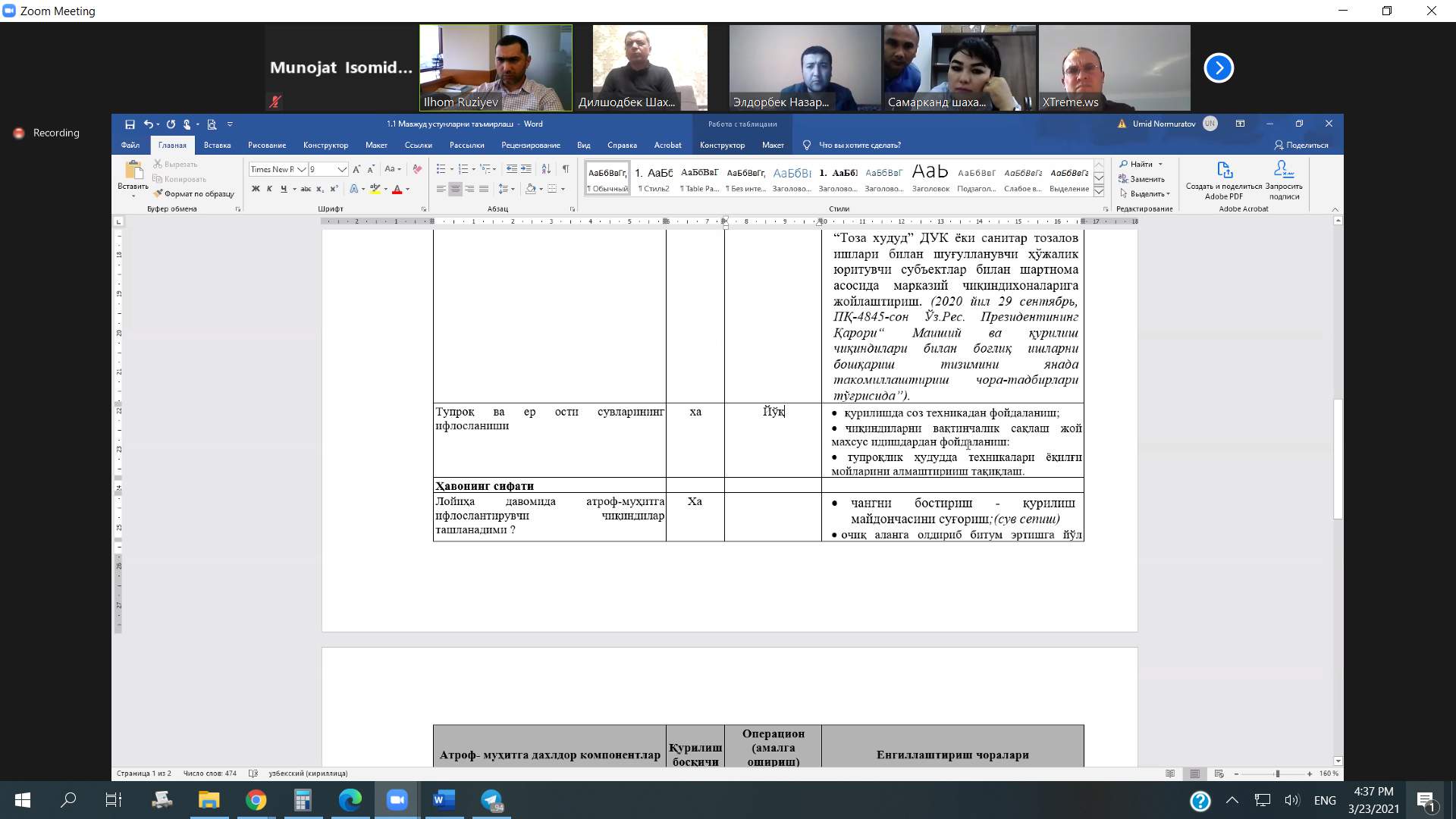Screen dimensions: 1456x819
Task: Expand the styles gallery
Action: 1098,192
